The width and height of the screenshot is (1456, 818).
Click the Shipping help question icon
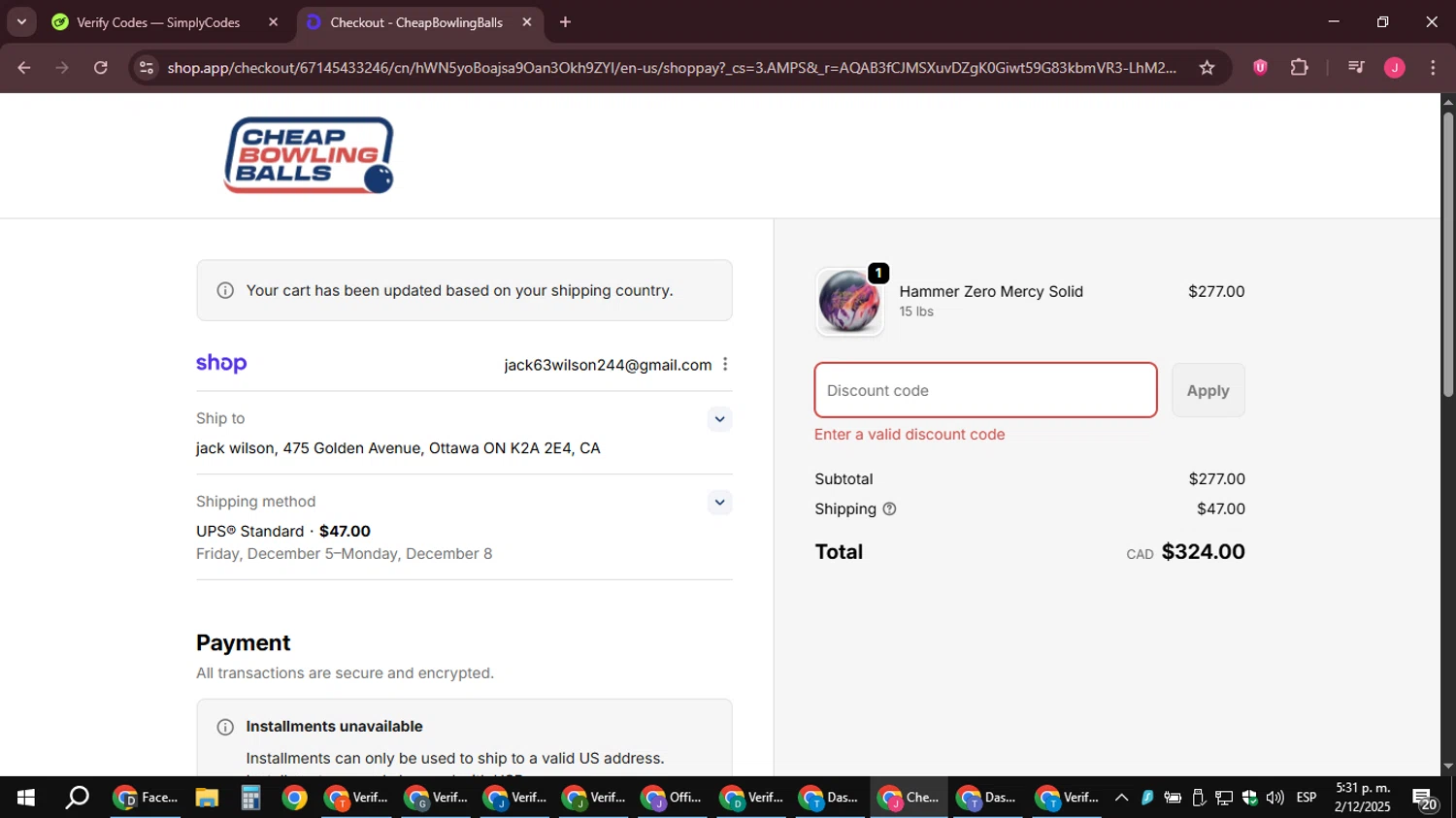(889, 508)
